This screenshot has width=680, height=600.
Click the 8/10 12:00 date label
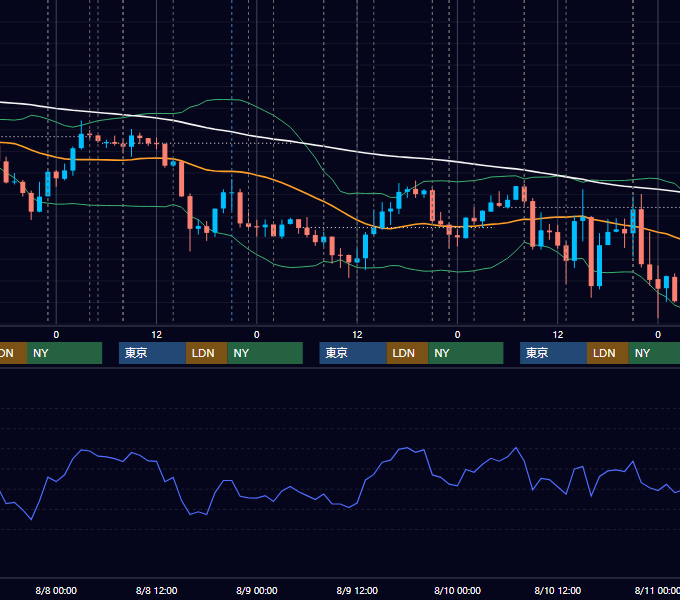[x=558, y=590]
